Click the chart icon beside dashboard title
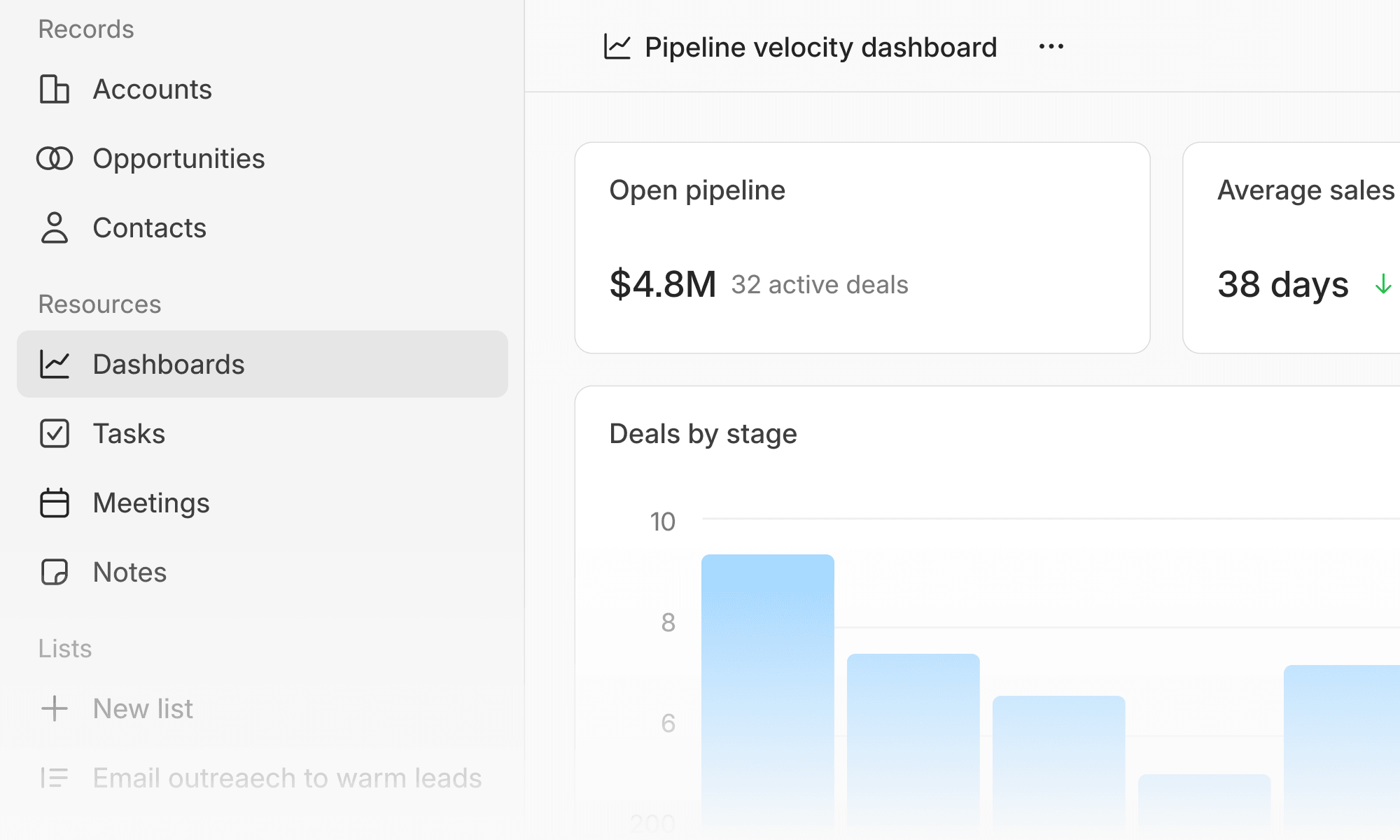This screenshot has width=1400, height=840. [x=617, y=47]
